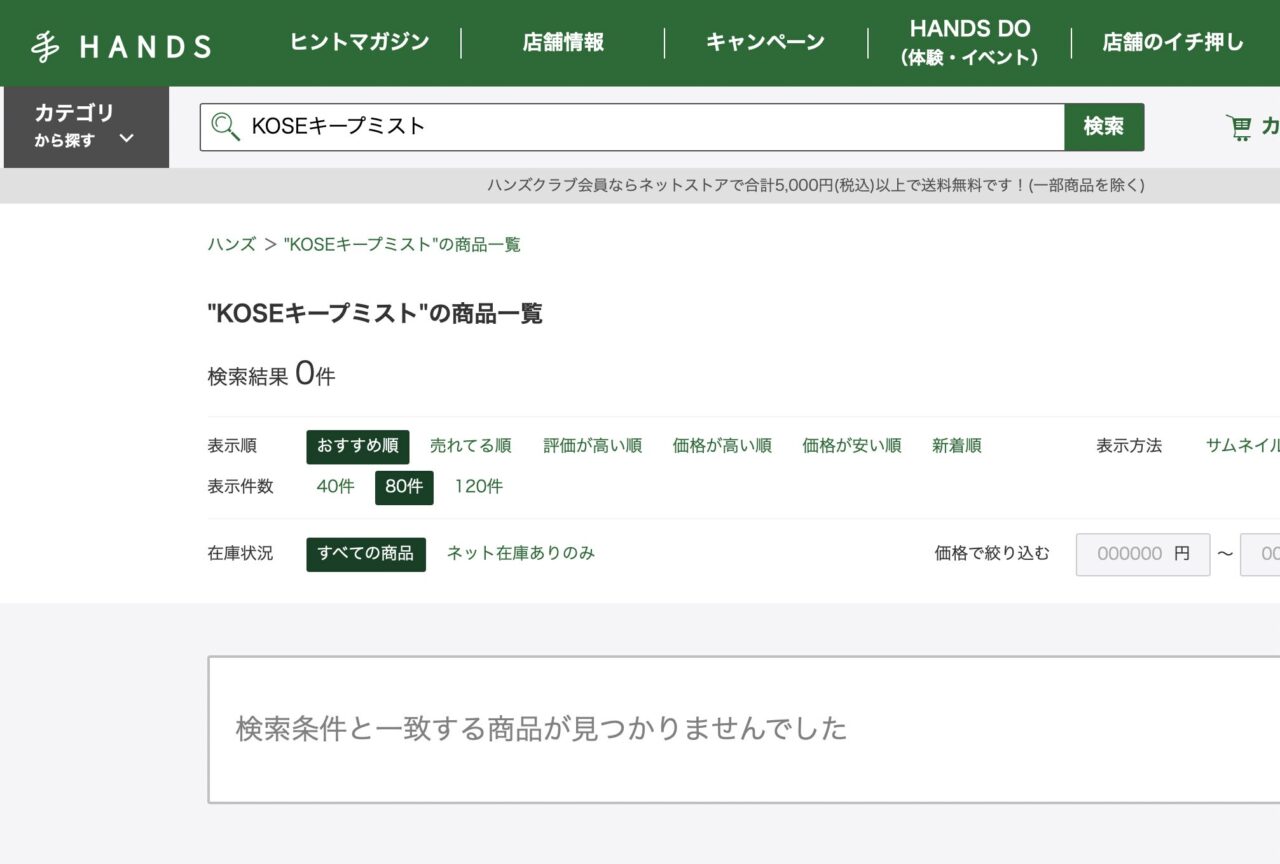Show 120件 per page
The image size is (1280, 864).
coord(479,487)
